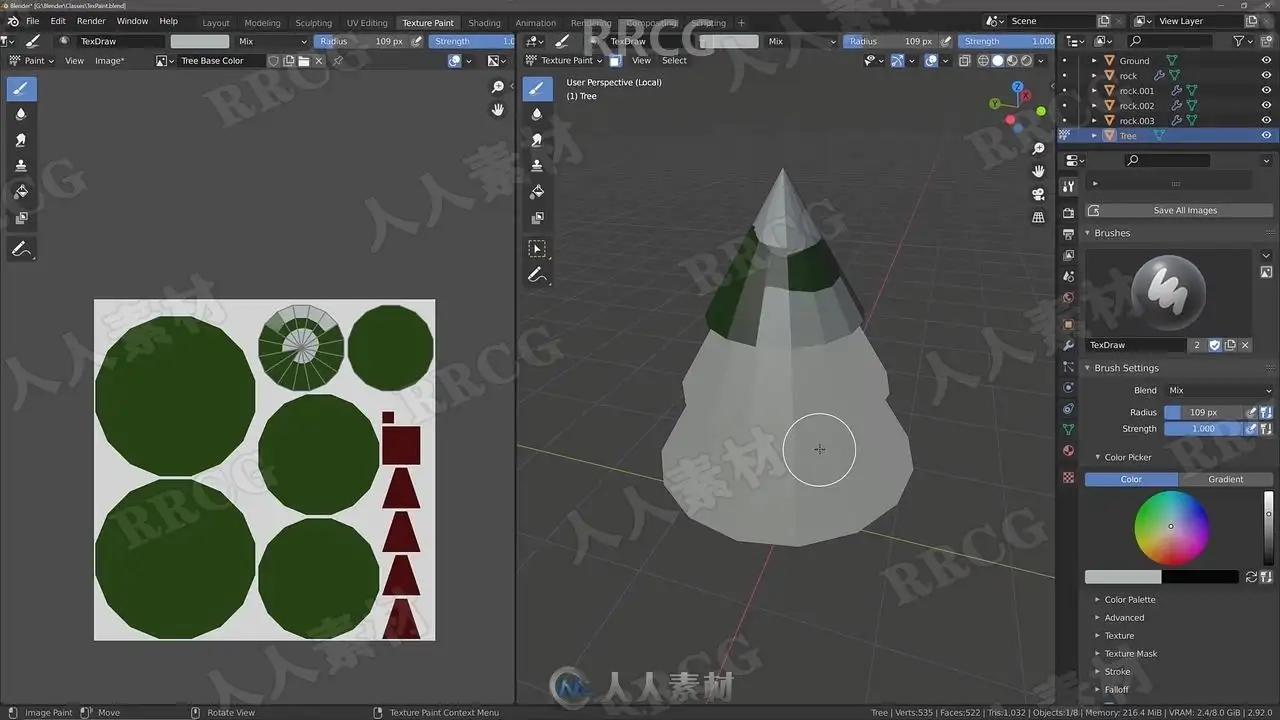Switch to wireframe viewport shading

(x=983, y=61)
